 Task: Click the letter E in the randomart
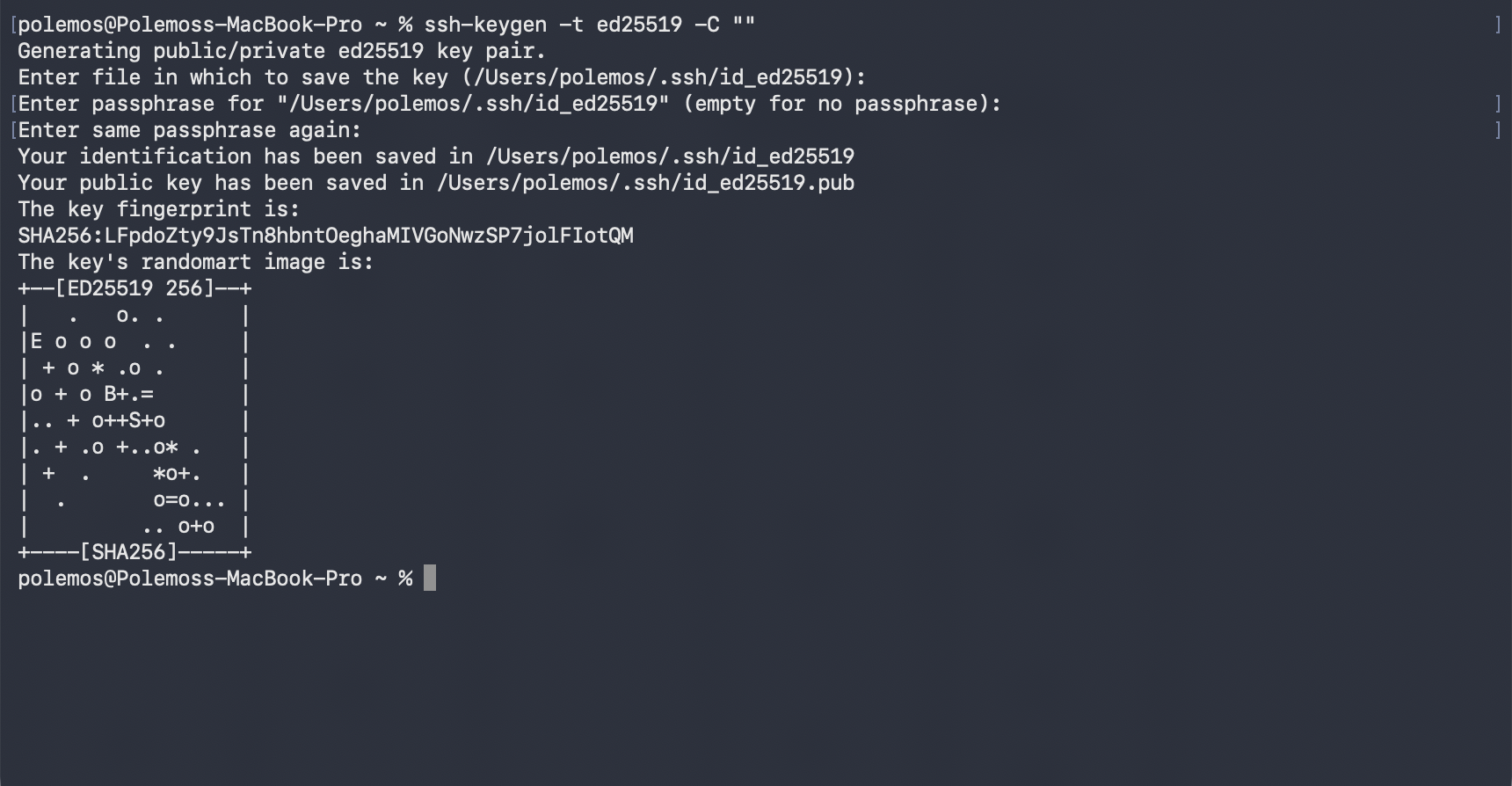point(36,341)
